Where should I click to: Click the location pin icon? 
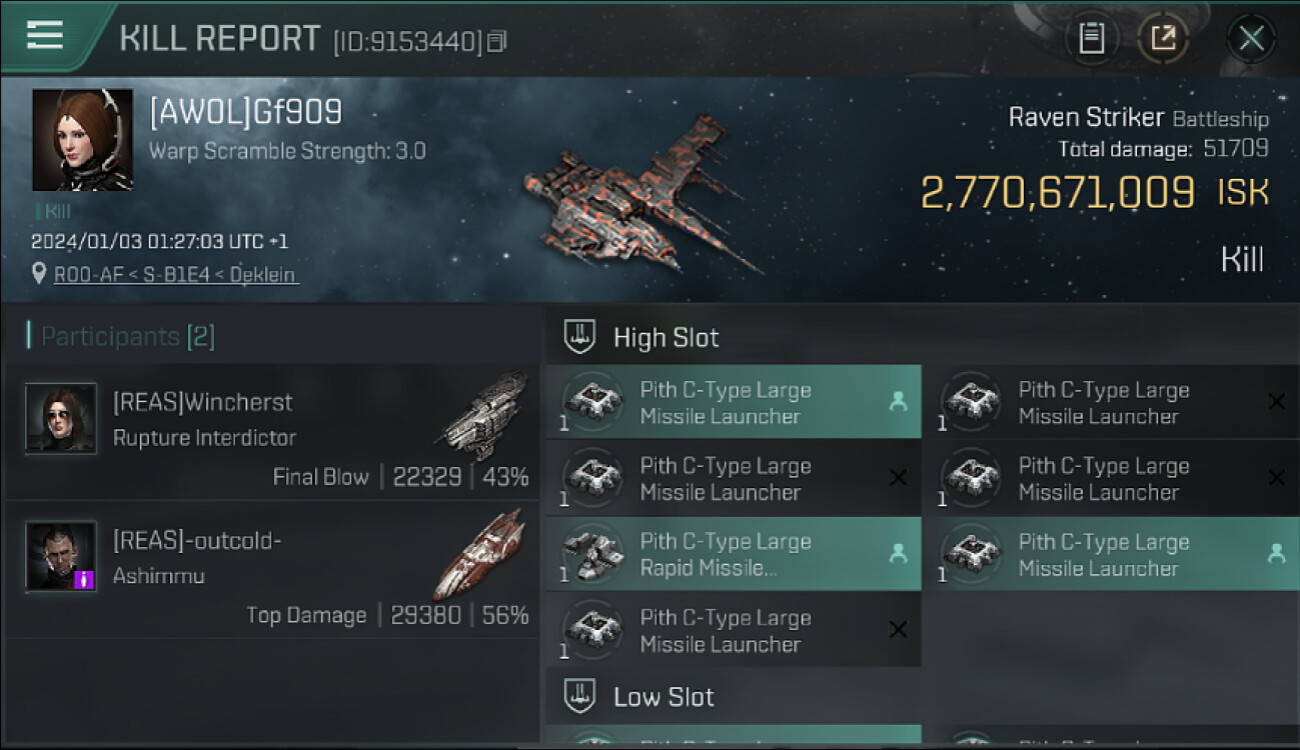pyautogui.click(x=39, y=274)
